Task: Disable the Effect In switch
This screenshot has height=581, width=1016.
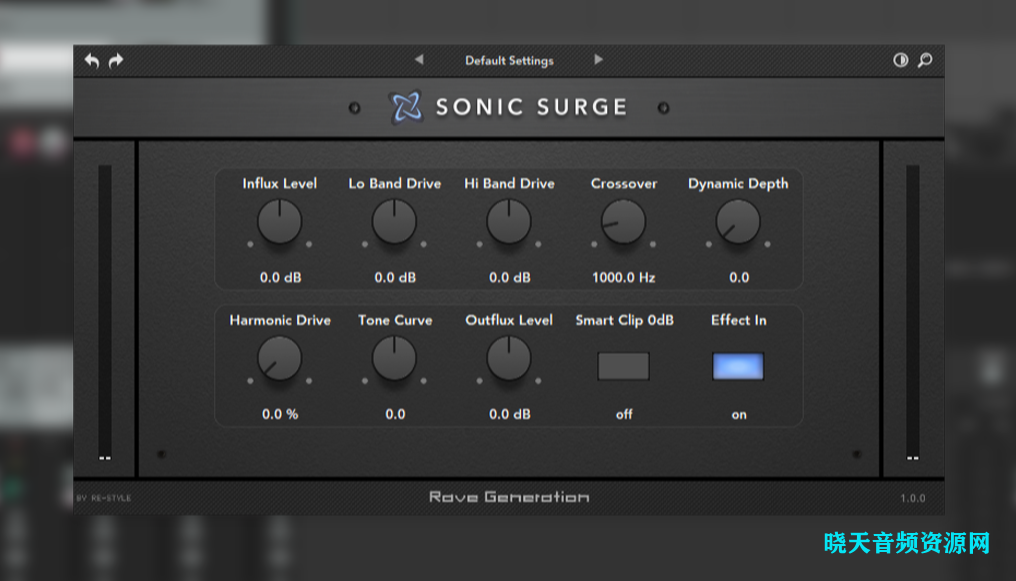Action: (738, 366)
